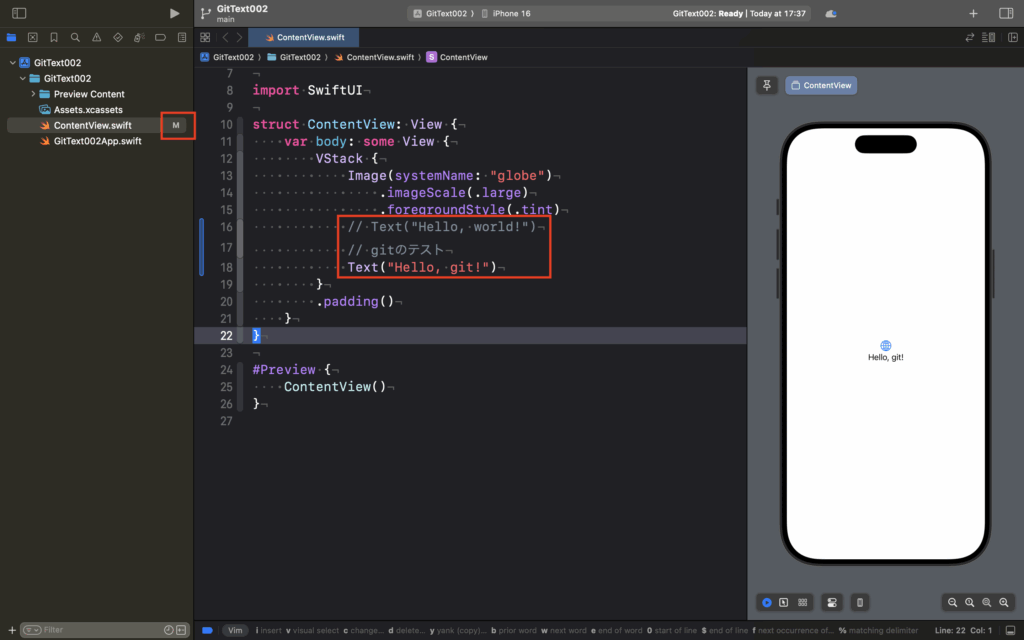Screen dimensions: 1024x640
Task: Add an editor on the right
Action: coord(1012,37)
